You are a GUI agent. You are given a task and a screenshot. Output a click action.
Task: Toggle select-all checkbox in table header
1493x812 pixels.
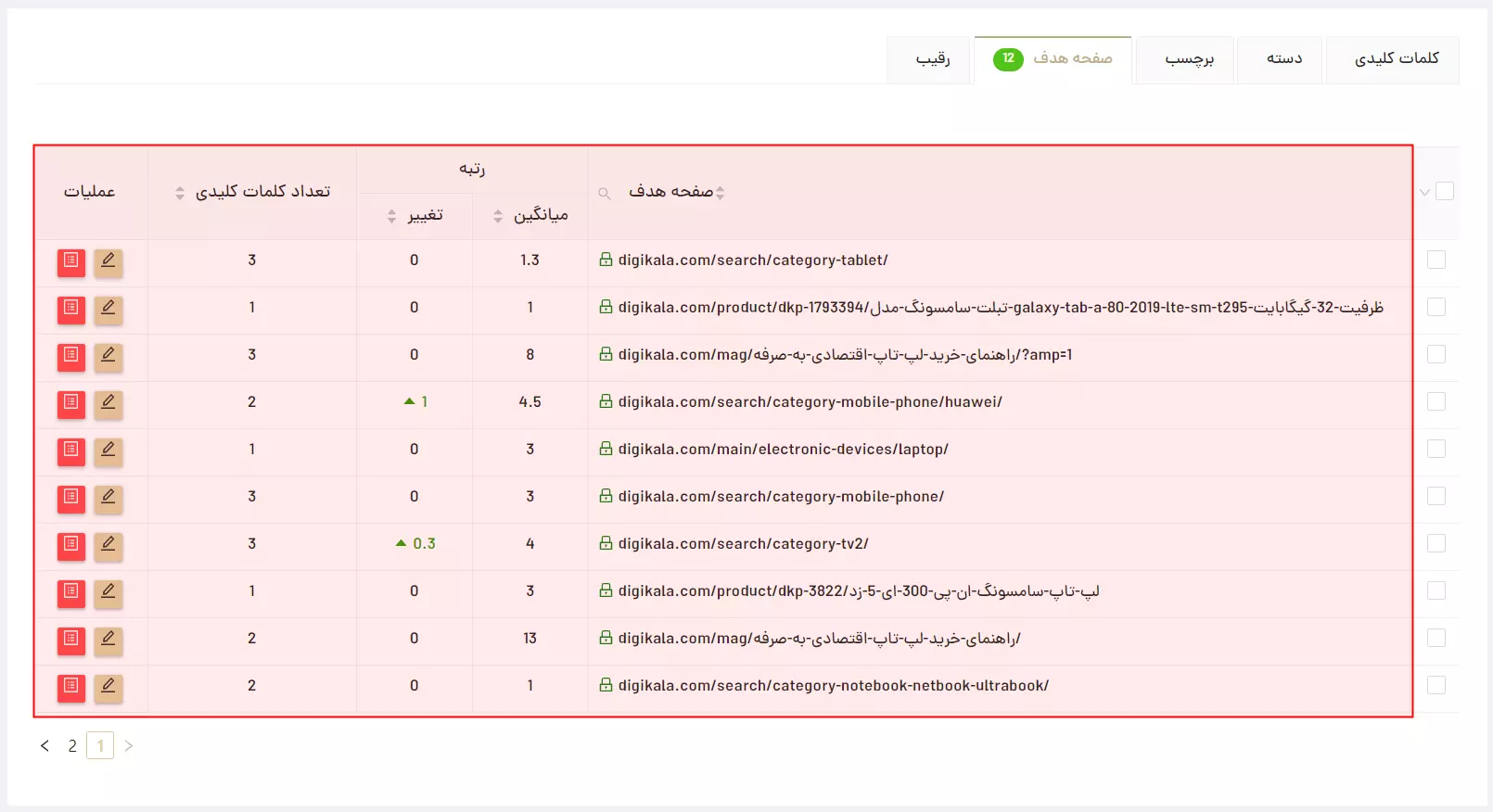(1445, 191)
